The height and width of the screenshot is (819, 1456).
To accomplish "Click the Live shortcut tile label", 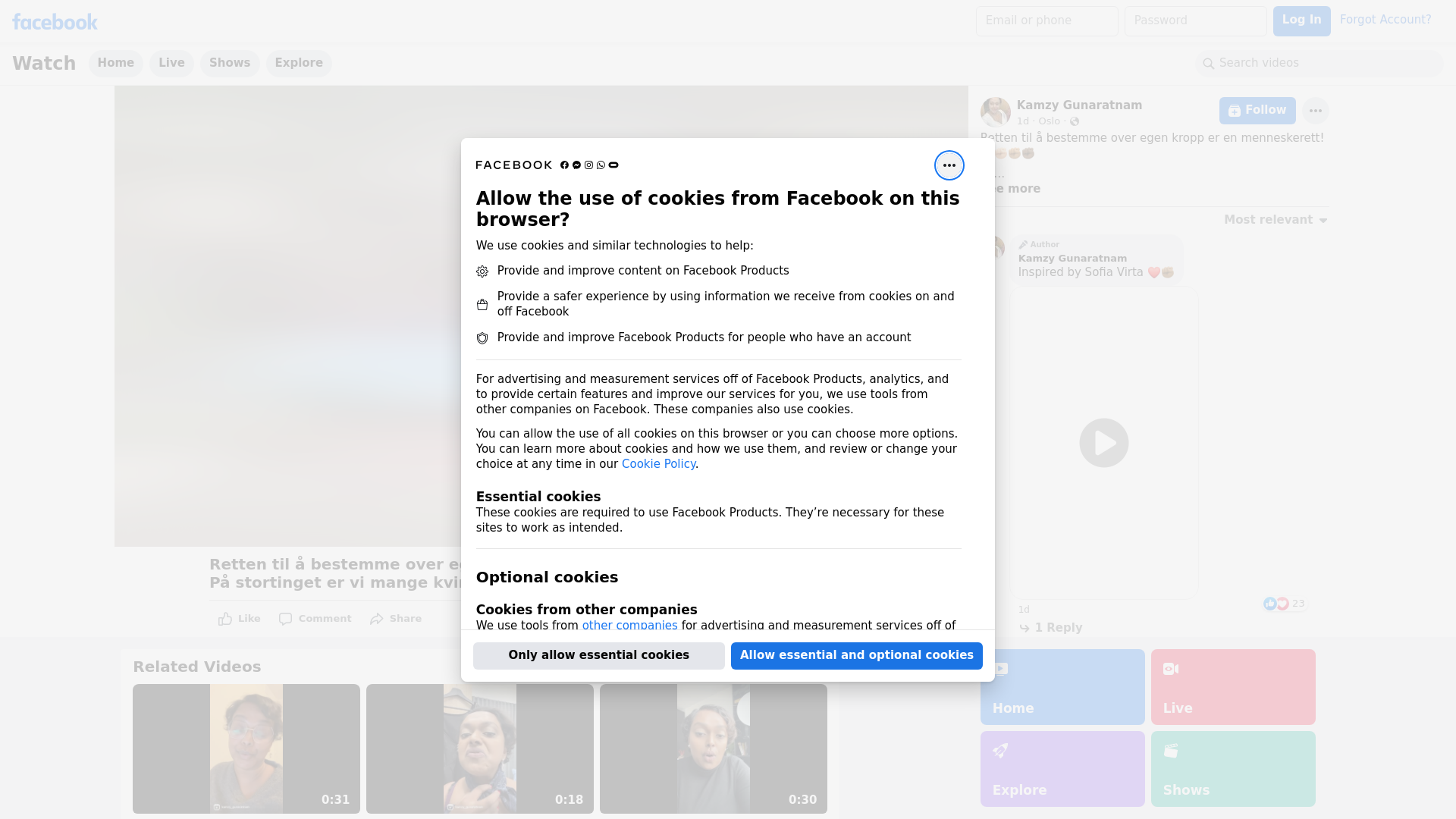I will (1178, 708).
